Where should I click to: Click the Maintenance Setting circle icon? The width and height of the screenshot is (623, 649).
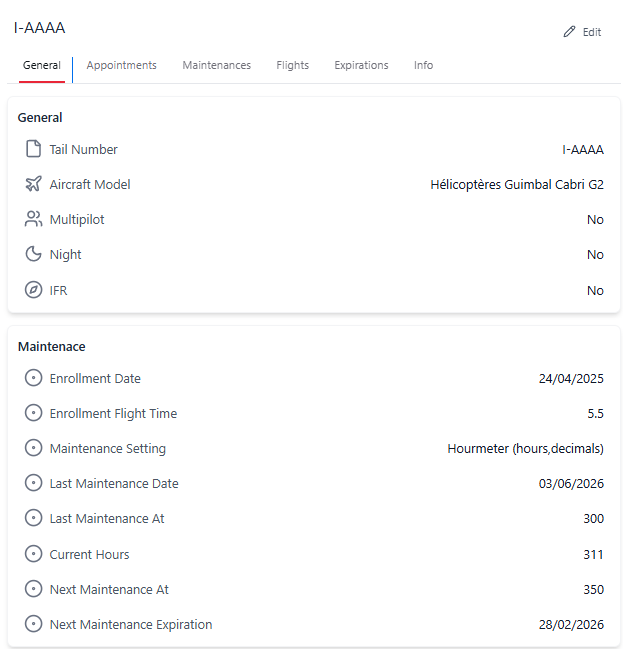pos(33,448)
